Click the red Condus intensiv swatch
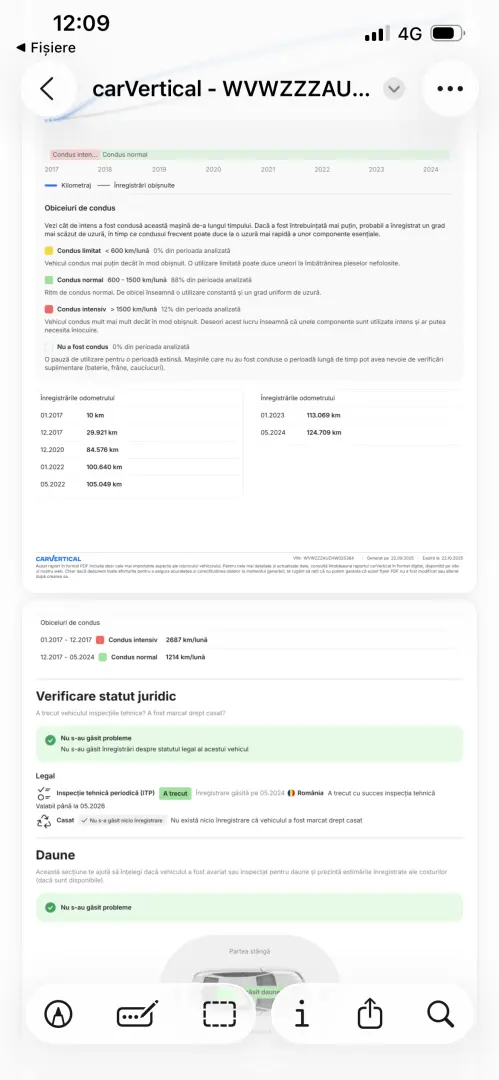 (x=48, y=310)
